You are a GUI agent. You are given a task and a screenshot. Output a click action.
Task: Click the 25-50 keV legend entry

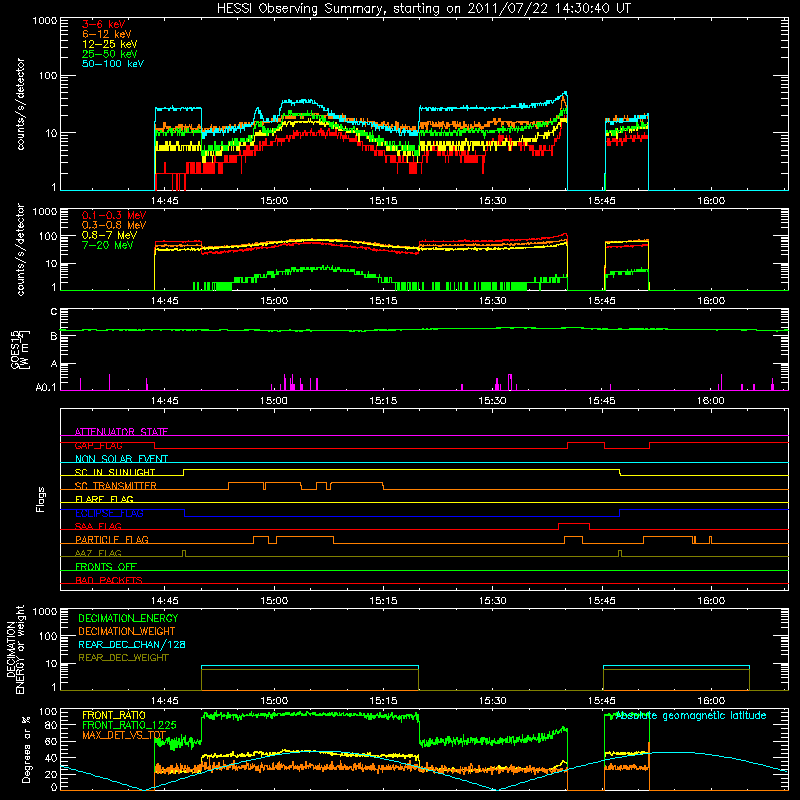click(x=110, y=54)
